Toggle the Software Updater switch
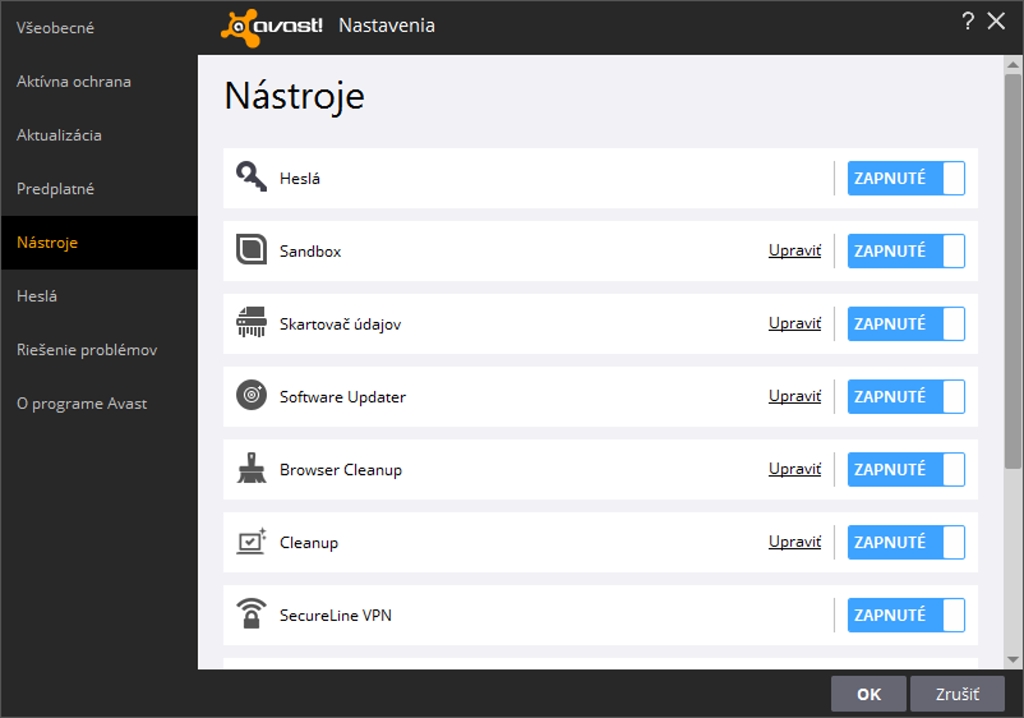The image size is (1024, 718). (x=906, y=397)
